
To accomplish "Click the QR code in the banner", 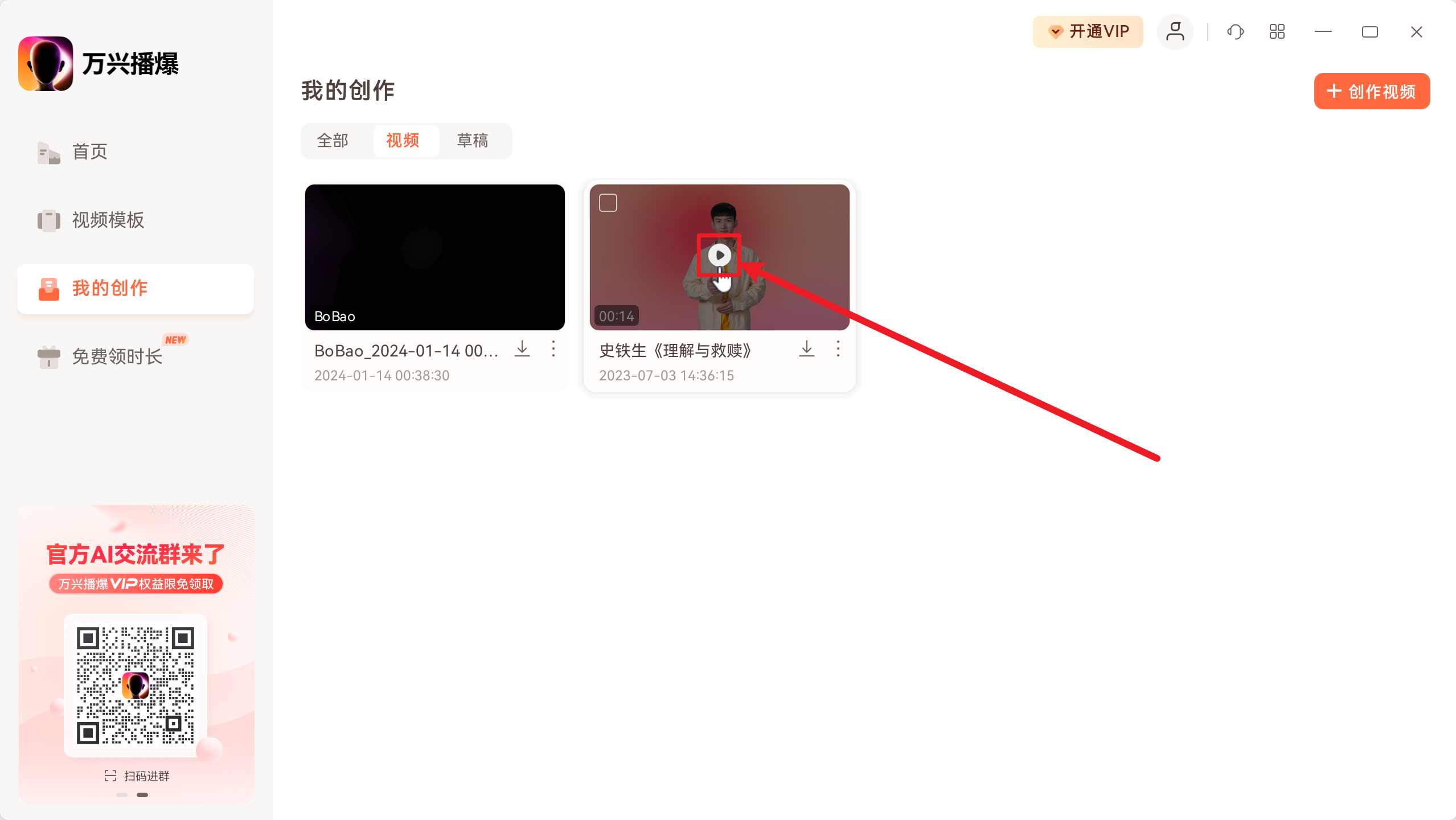I will (136, 686).
